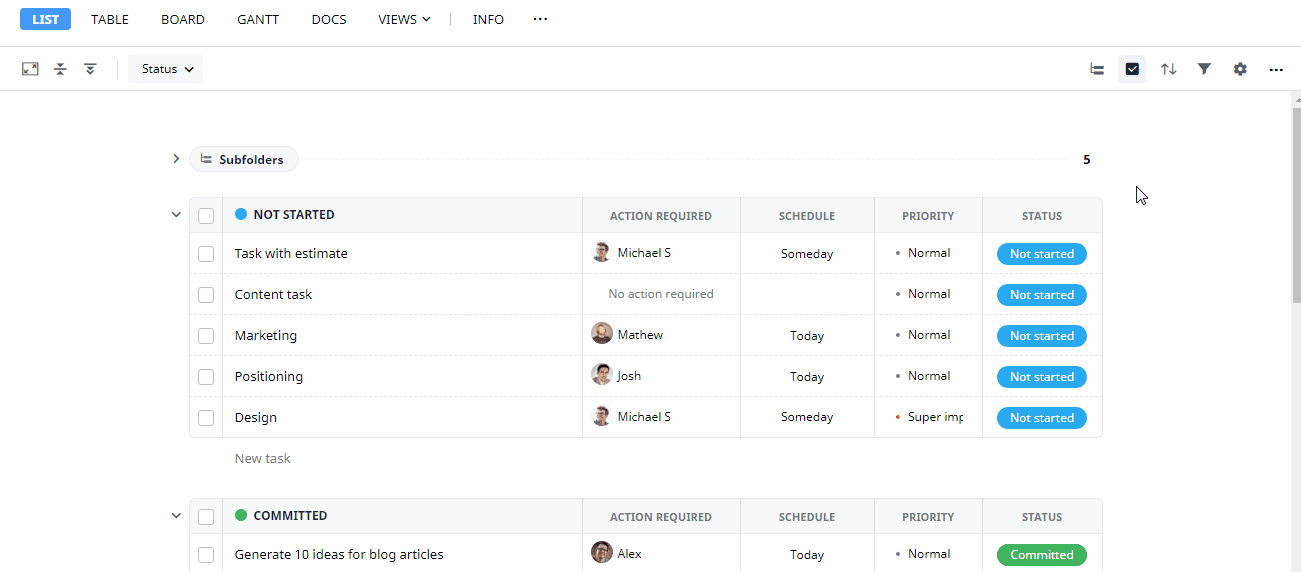Open the fullscreen expand view icon
Image resolution: width=1301 pixels, height=572 pixels.
pos(30,69)
